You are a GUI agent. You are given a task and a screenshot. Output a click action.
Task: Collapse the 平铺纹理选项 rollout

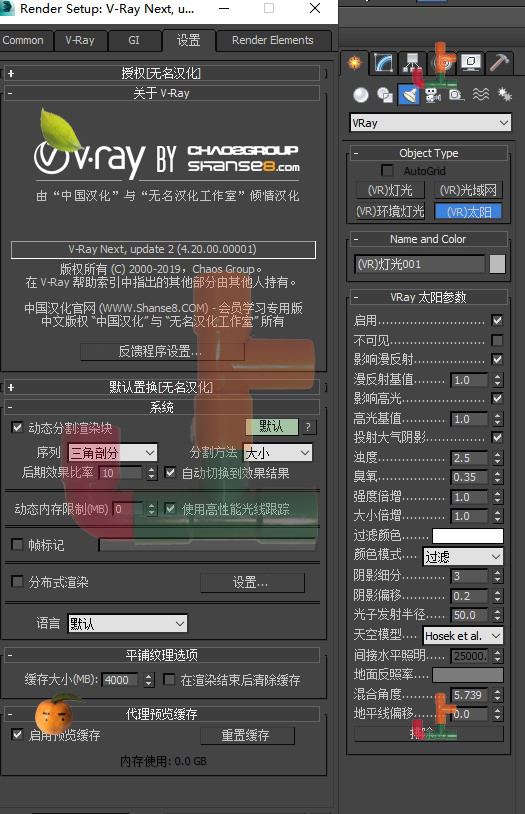pyautogui.click(x=161, y=655)
